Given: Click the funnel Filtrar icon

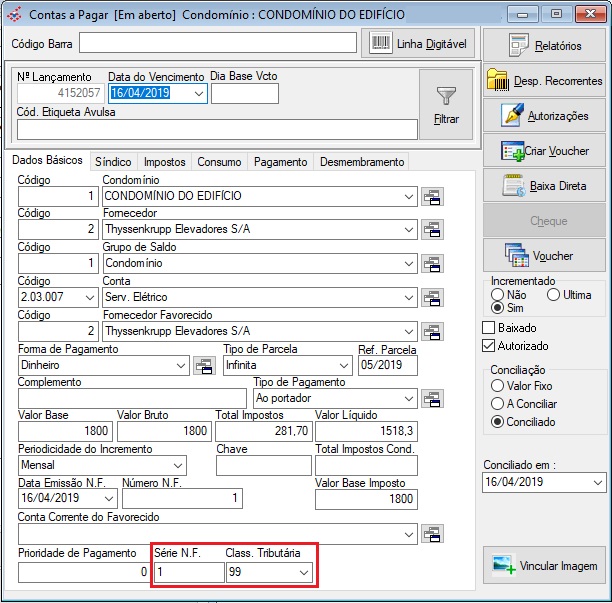Looking at the screenshot, I should coord(446,96).
